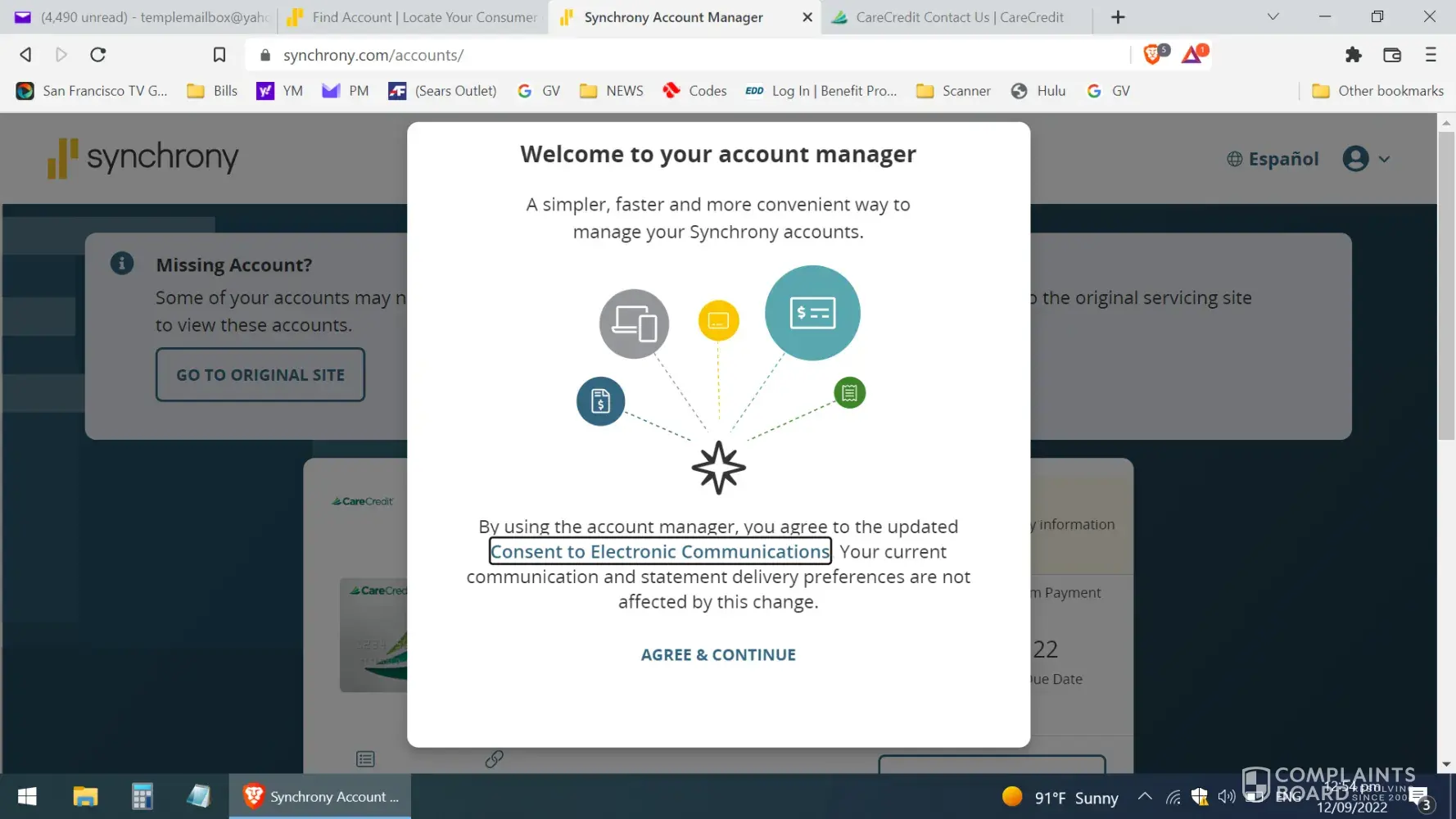Click the page scrollbar up arrow
This screenshot has width=1456, height=819.
click(1446, 122)
